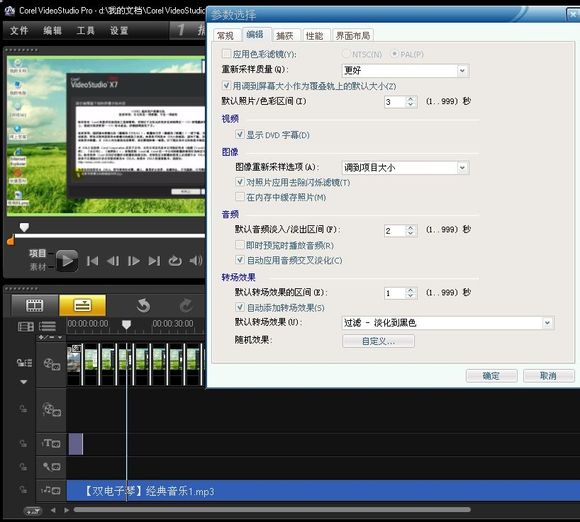Expand the track display arrow below track manager
Viewport: 580px width, 522px height.
point(24,381)
